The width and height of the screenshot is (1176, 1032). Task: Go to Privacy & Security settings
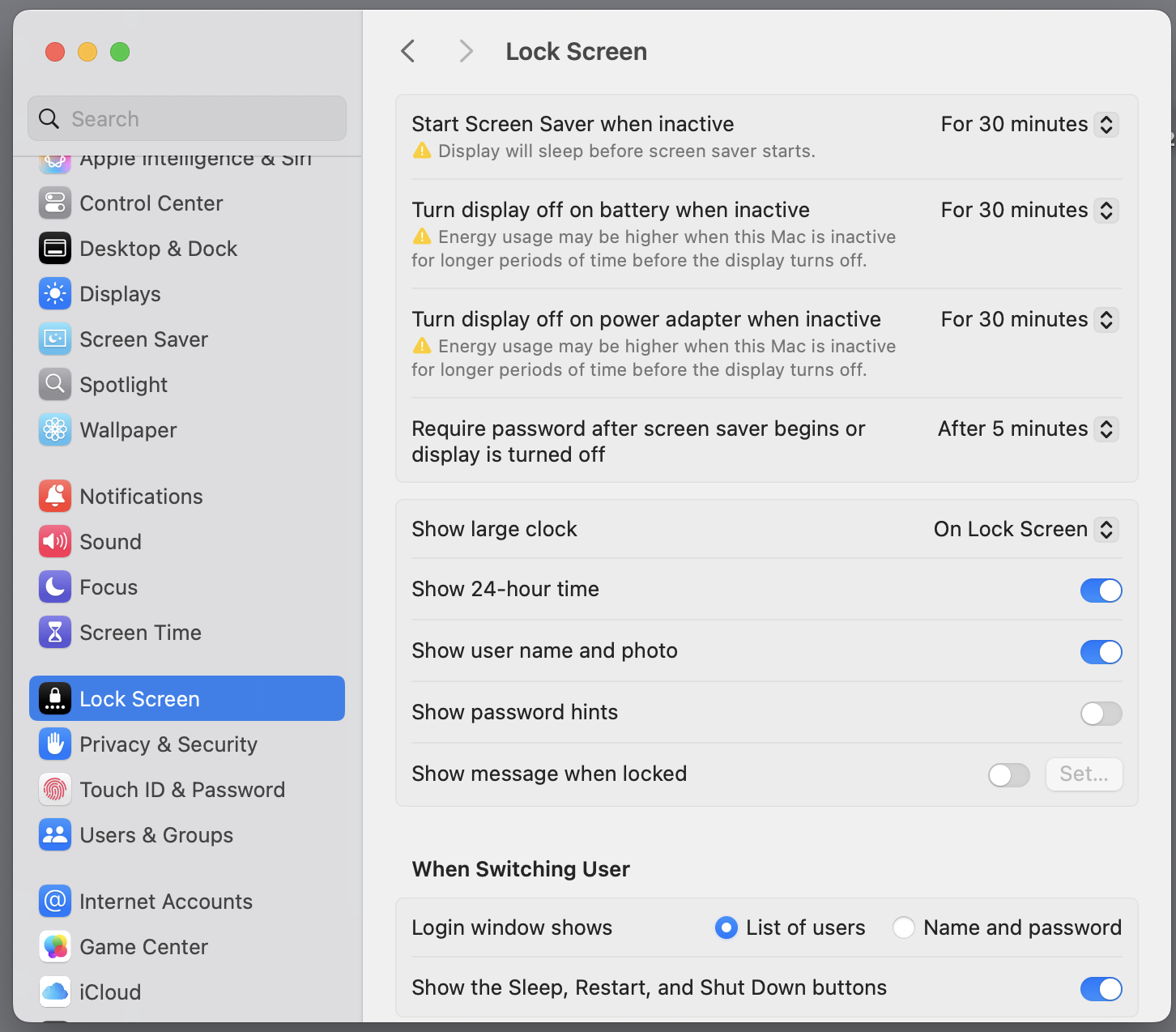(x=168, y=744)
